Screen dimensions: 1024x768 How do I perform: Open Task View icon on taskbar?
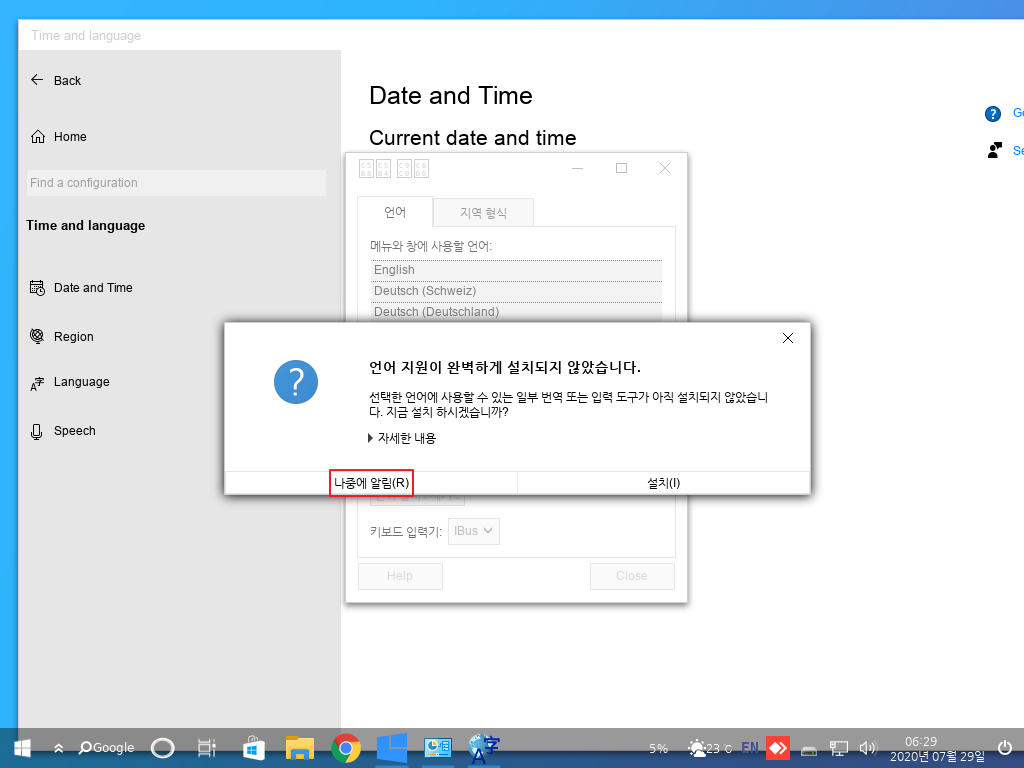(x=206, y=748)
